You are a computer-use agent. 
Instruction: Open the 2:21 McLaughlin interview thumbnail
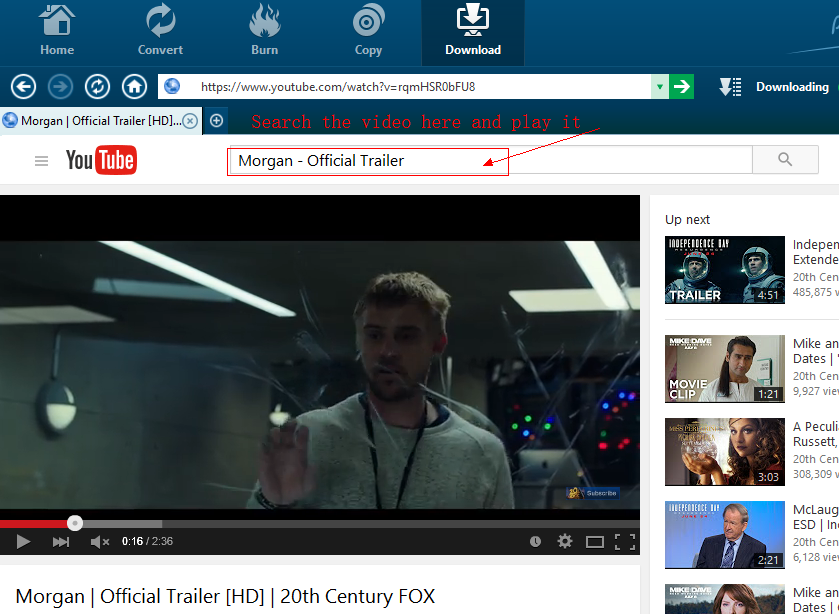pyautogui.click(x=724, y=535)
